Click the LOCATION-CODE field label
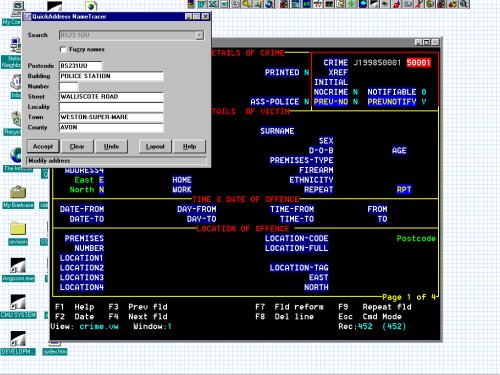The width and height of the screenshot is (500, 375). tap(297, 238)
